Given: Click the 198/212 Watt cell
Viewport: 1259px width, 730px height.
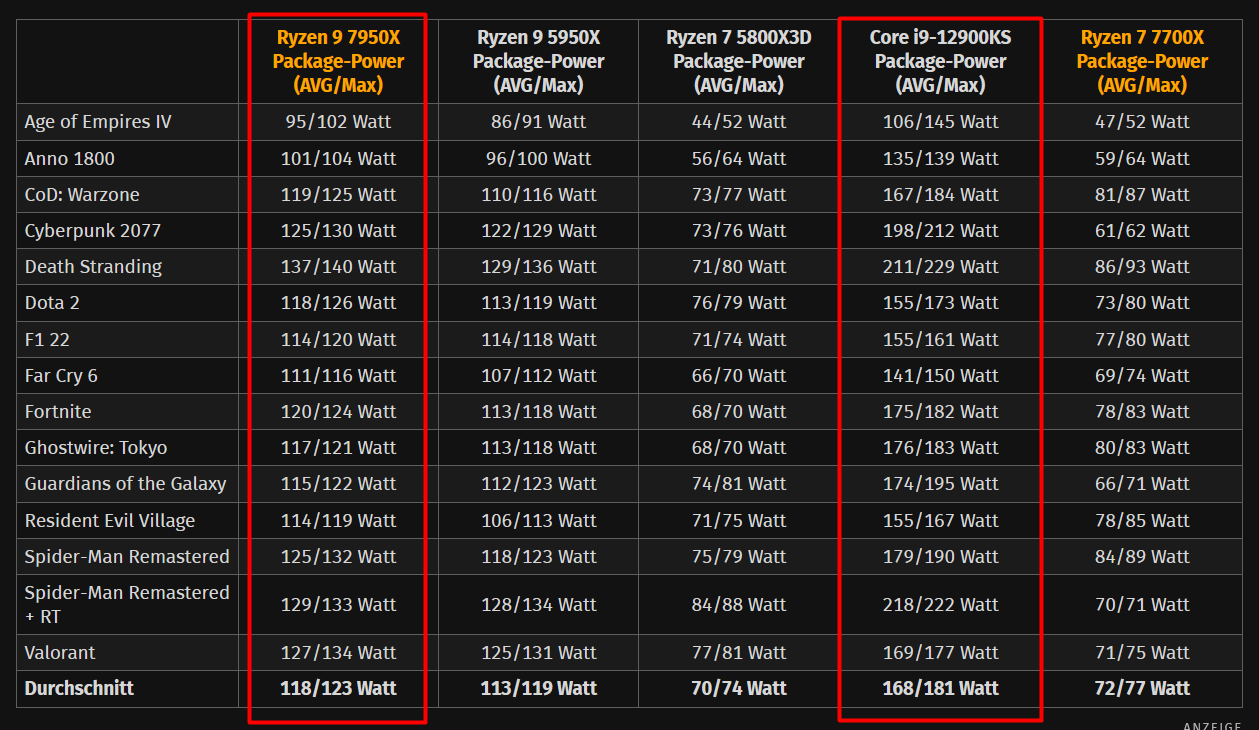Looking at the screenshot, I should pos(940,230).
